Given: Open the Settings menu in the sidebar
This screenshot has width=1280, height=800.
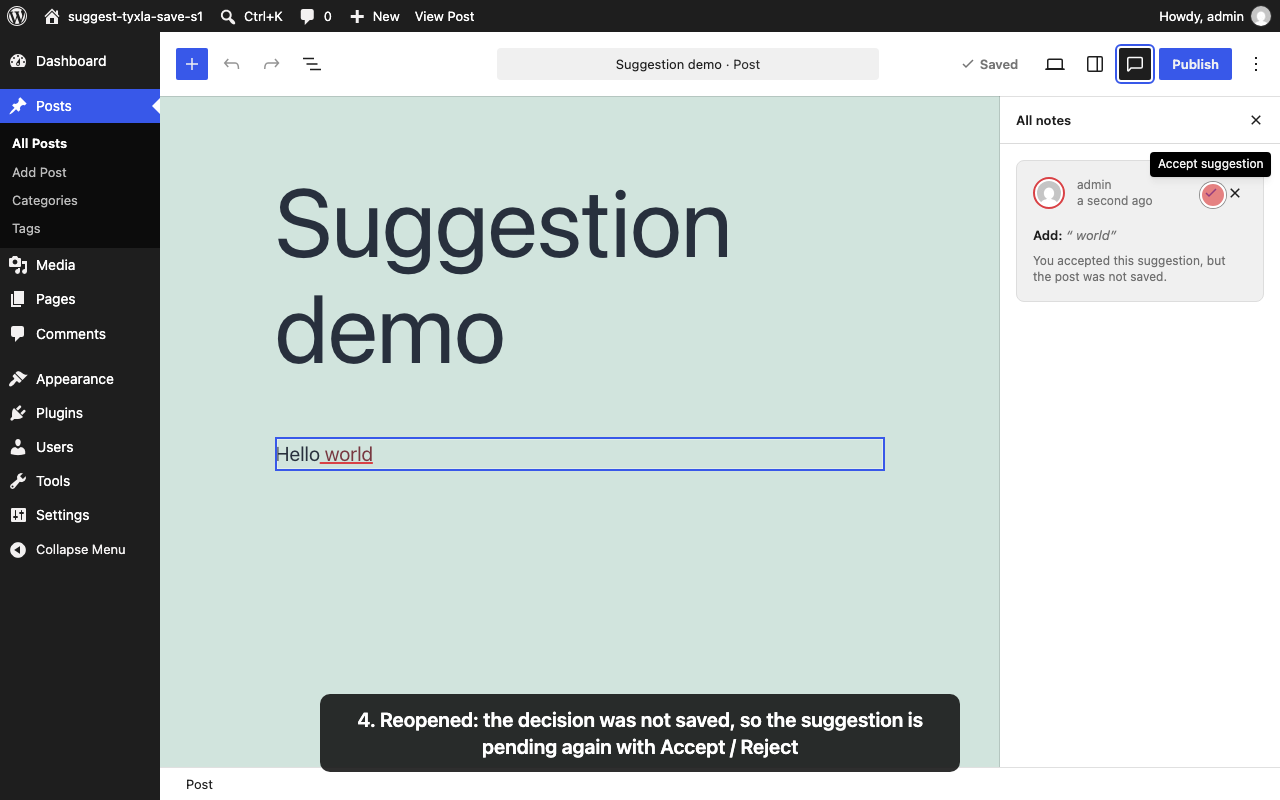Looking at the screenshot, I should [x=80, y=515].
